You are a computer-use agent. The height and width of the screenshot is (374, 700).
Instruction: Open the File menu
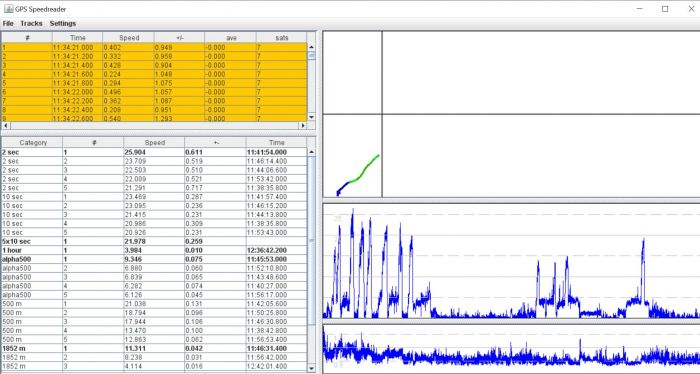pyautogui.click(x=8, y=23)
